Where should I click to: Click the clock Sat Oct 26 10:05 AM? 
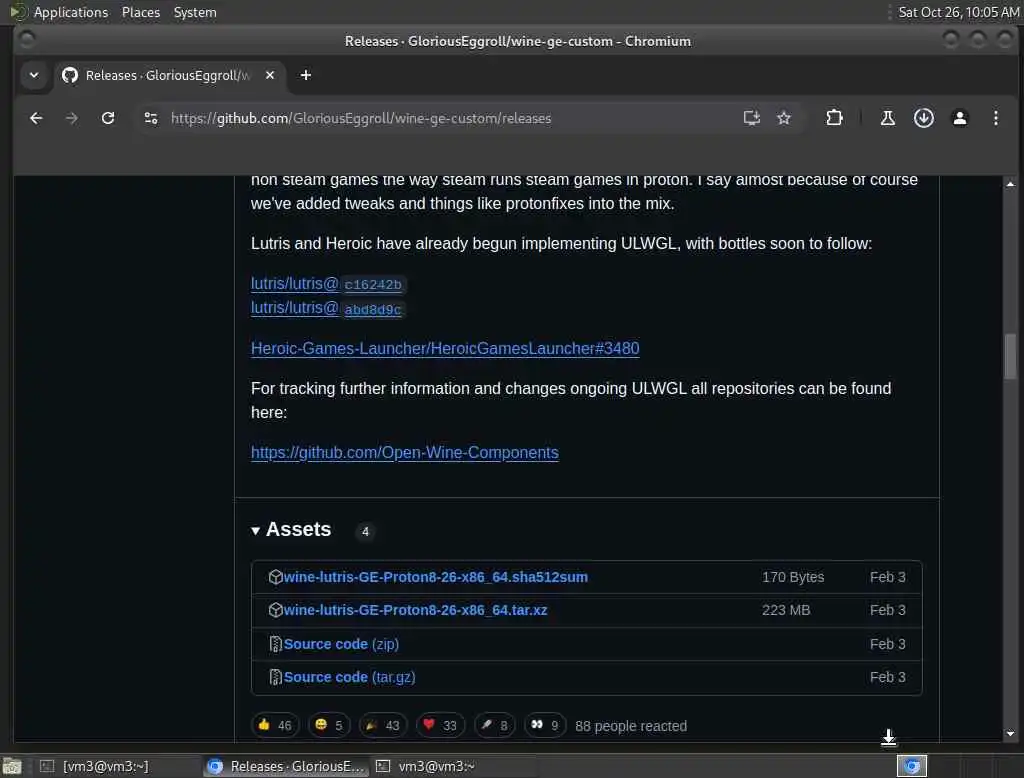[958, 12]
